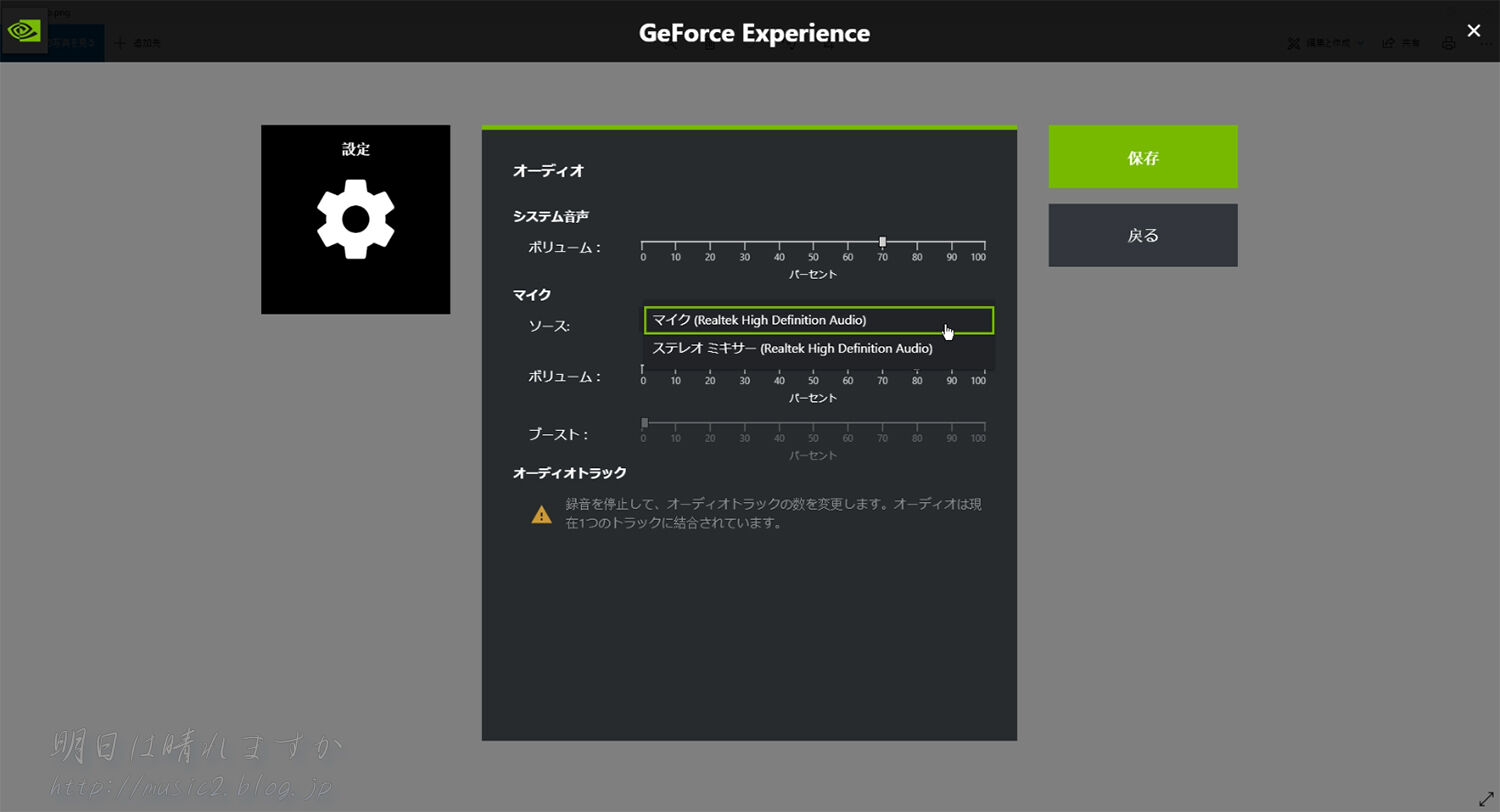Viewport: 1500px width, 812px height.
Task: Close the GeForce Experience overlay
Action: coord(1473,31)
